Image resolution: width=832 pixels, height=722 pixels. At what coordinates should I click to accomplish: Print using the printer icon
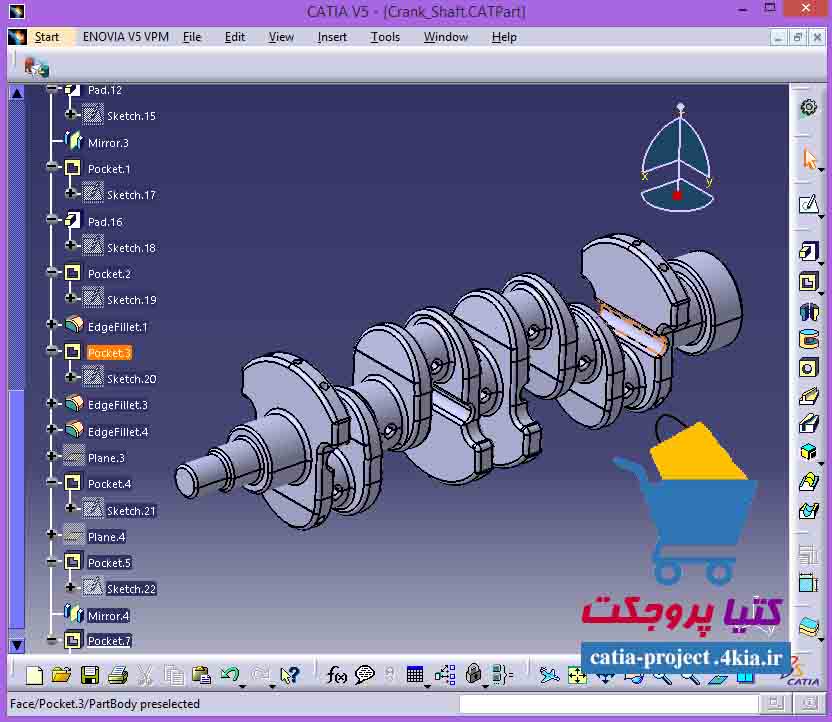118,675
